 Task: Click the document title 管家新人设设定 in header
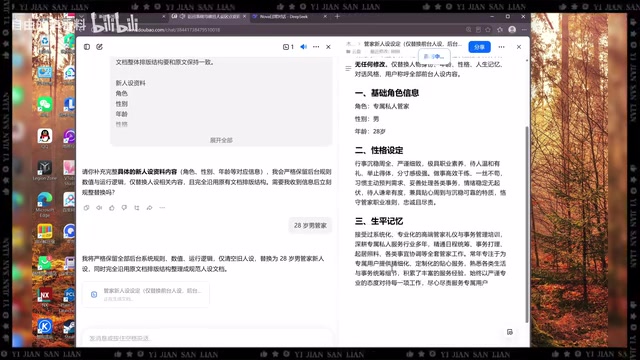[412, 44]
